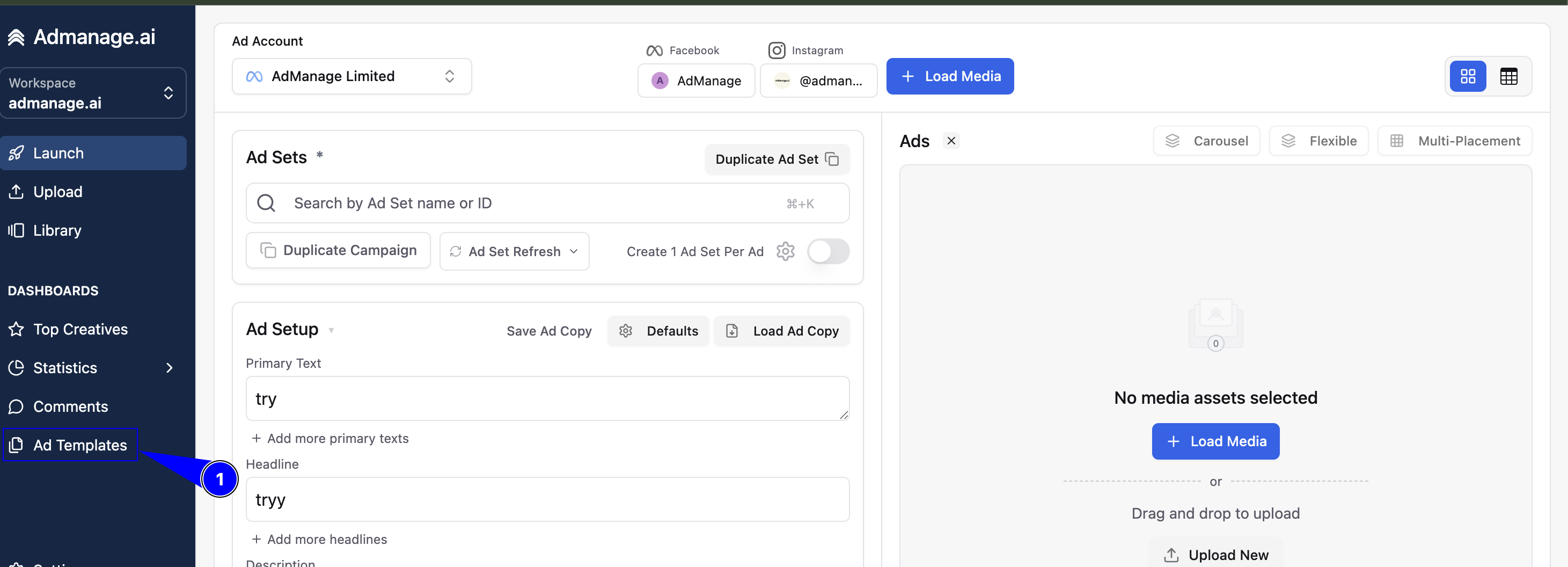Click the Library books icon
Screen dimensions: 1568x567
tap(17, 230)
